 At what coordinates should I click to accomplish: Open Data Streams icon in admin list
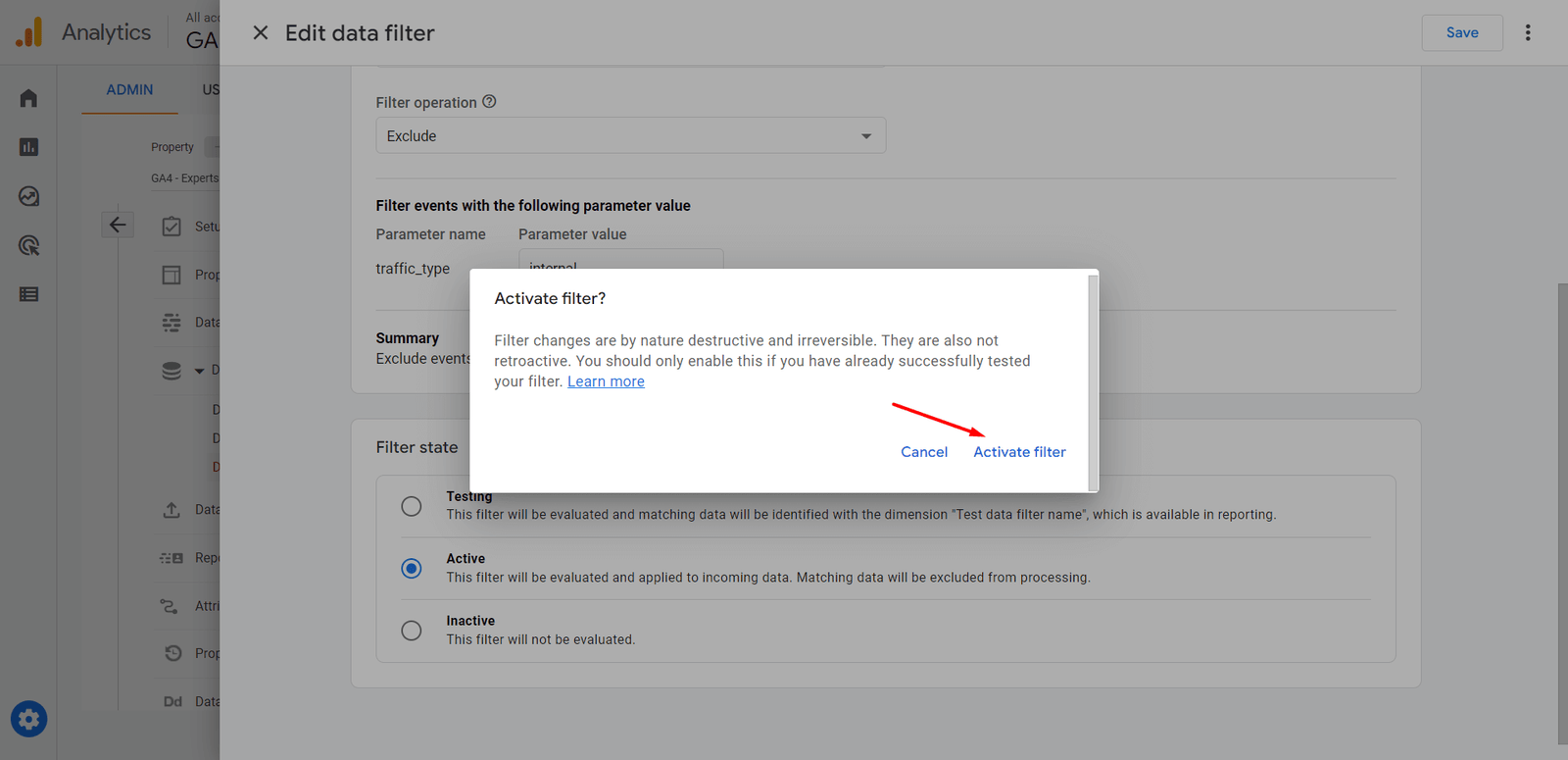point(171,323)
